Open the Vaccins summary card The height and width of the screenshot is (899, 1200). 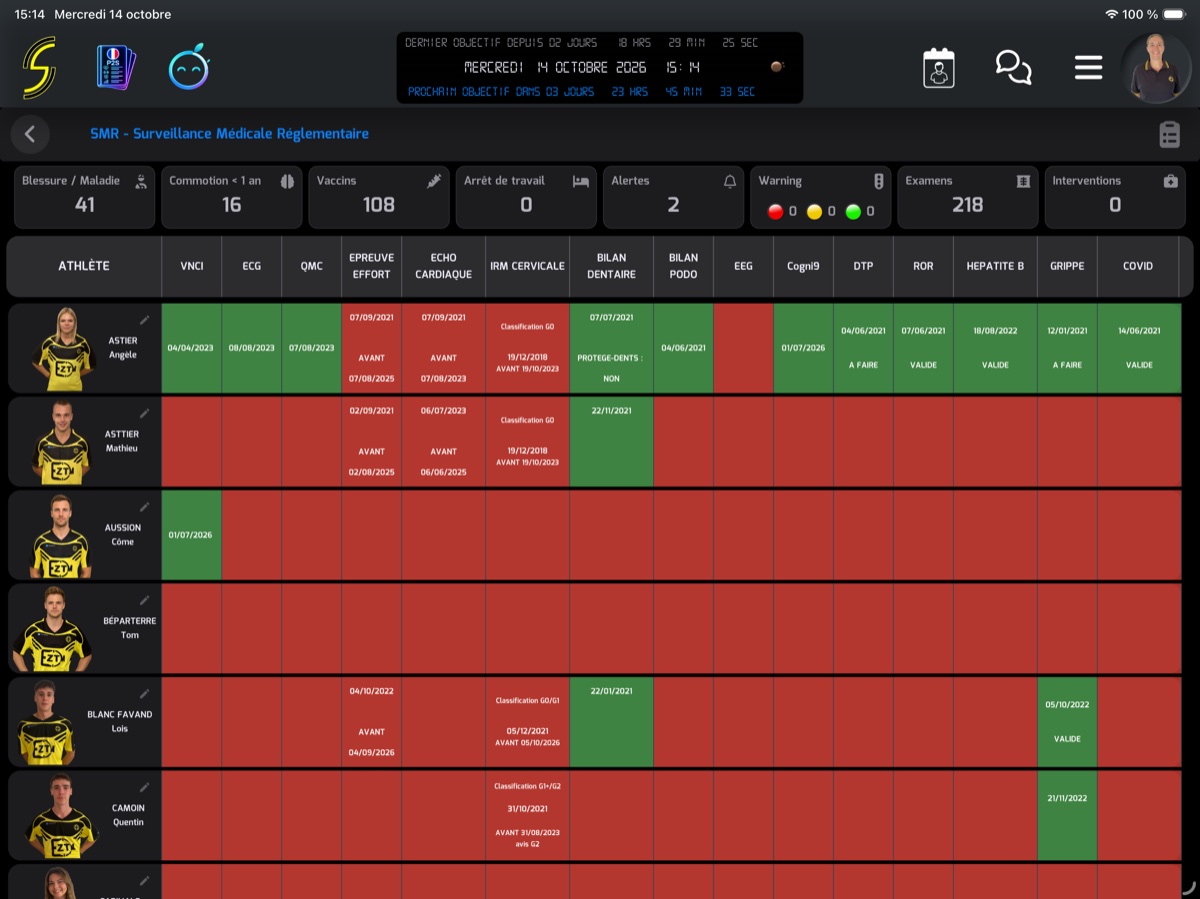point(379,197)
